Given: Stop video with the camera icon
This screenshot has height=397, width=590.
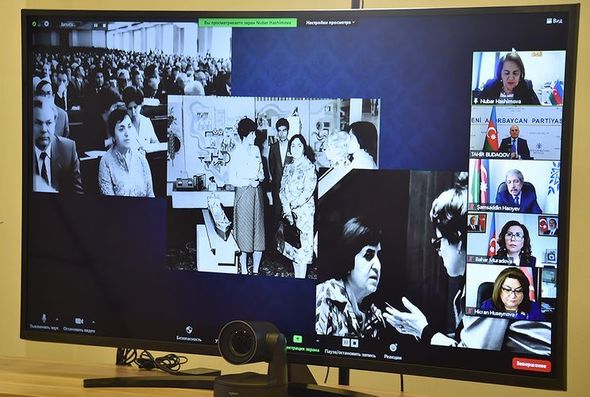Looking at the screenshot, I should 79,321.
